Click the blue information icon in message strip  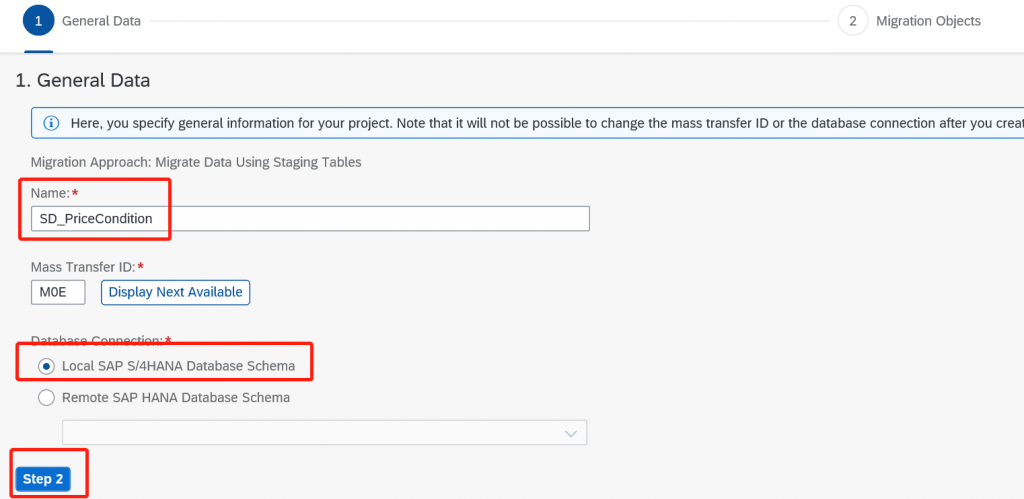point(51,123)
